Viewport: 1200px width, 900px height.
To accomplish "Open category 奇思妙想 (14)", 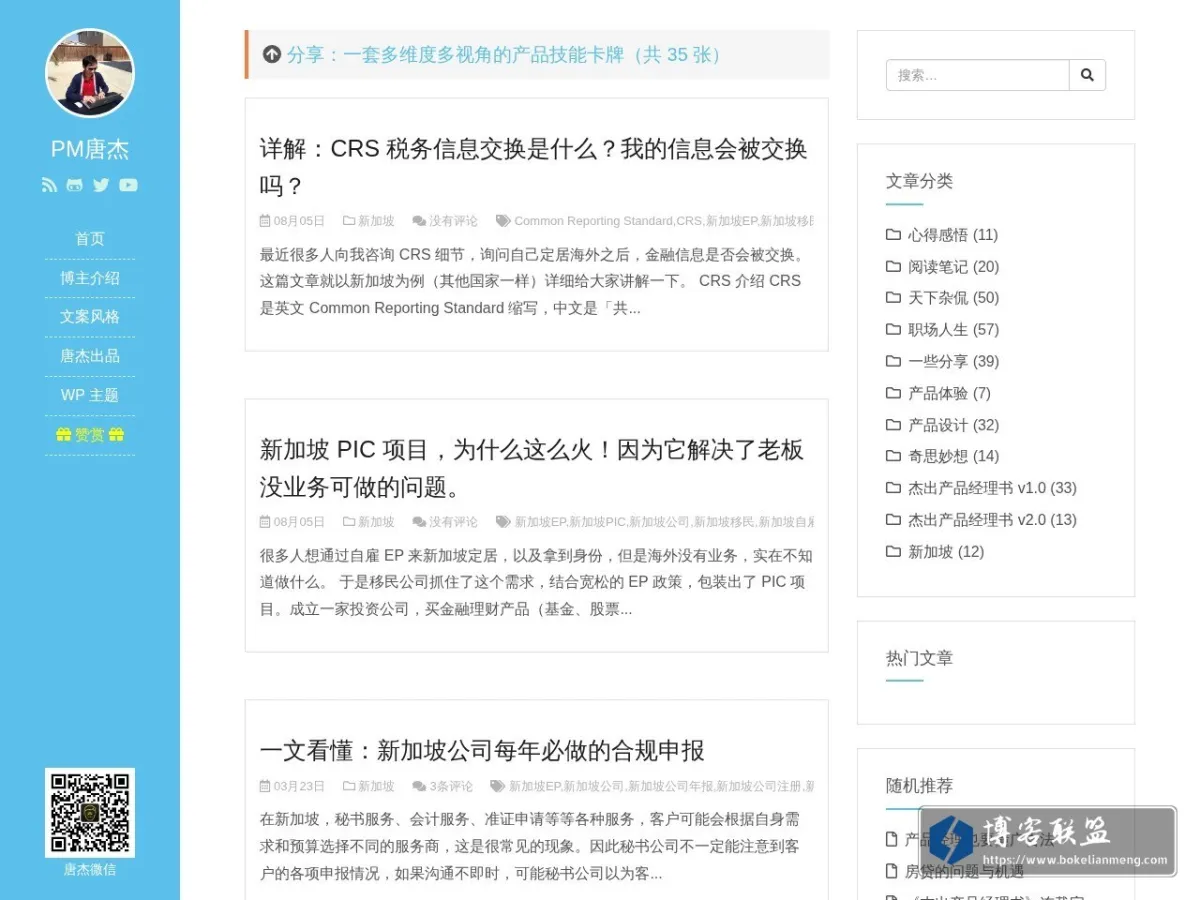I will 953,457.
